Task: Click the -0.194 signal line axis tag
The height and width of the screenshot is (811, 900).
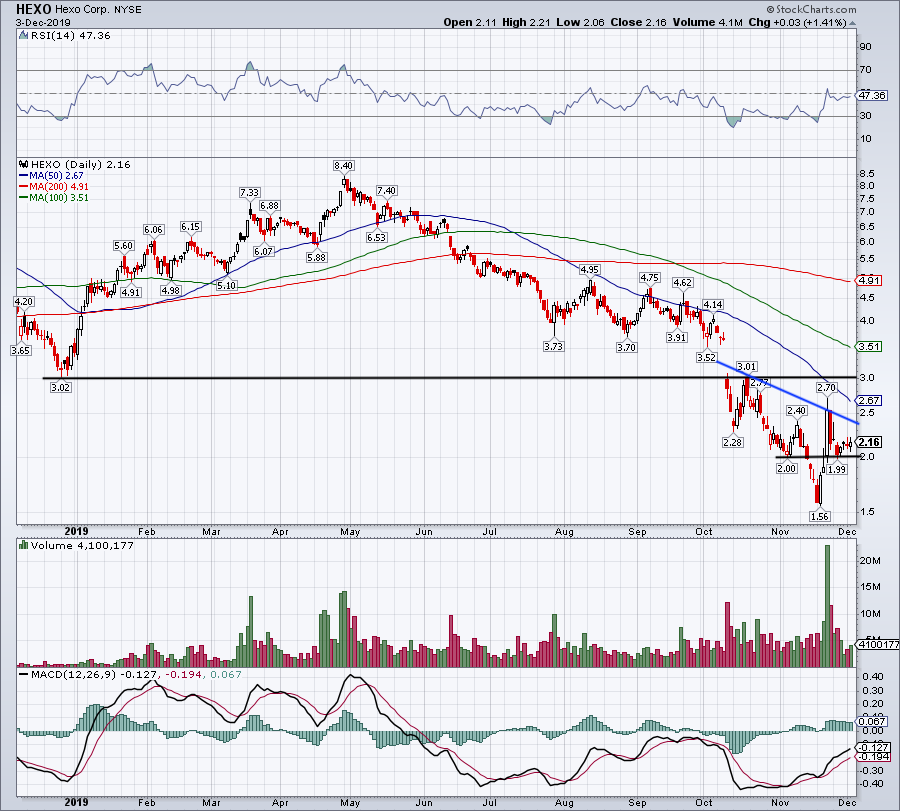Action: 873,757
